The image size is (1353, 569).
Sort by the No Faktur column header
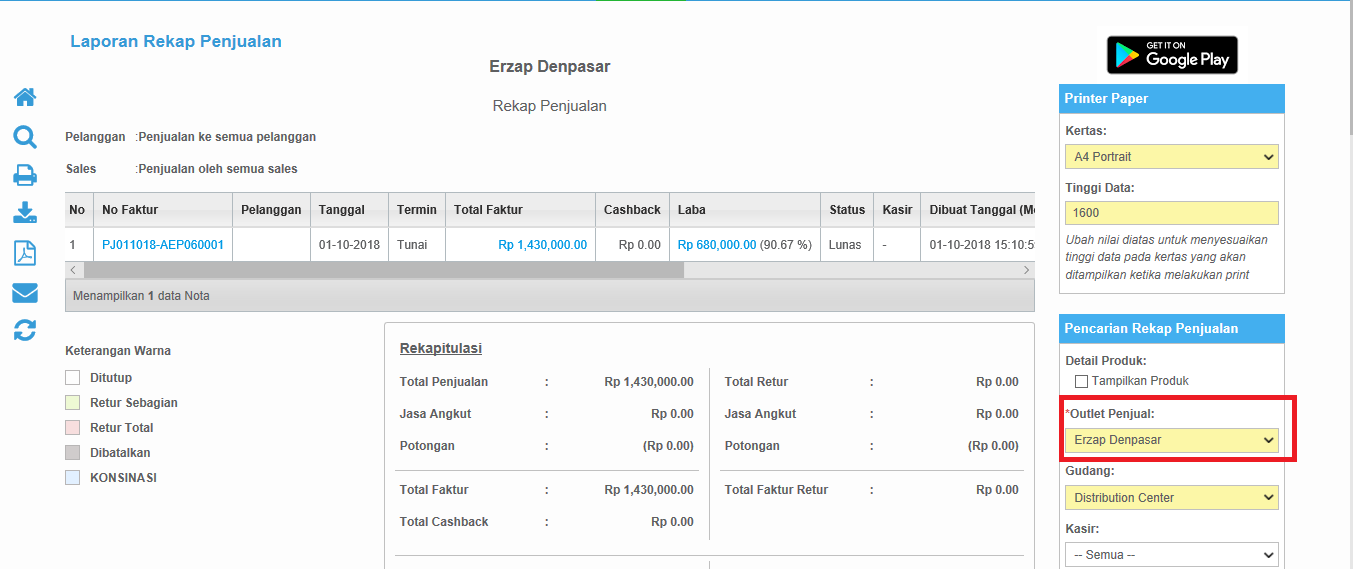pyautogui.click(x=163, y=210)
